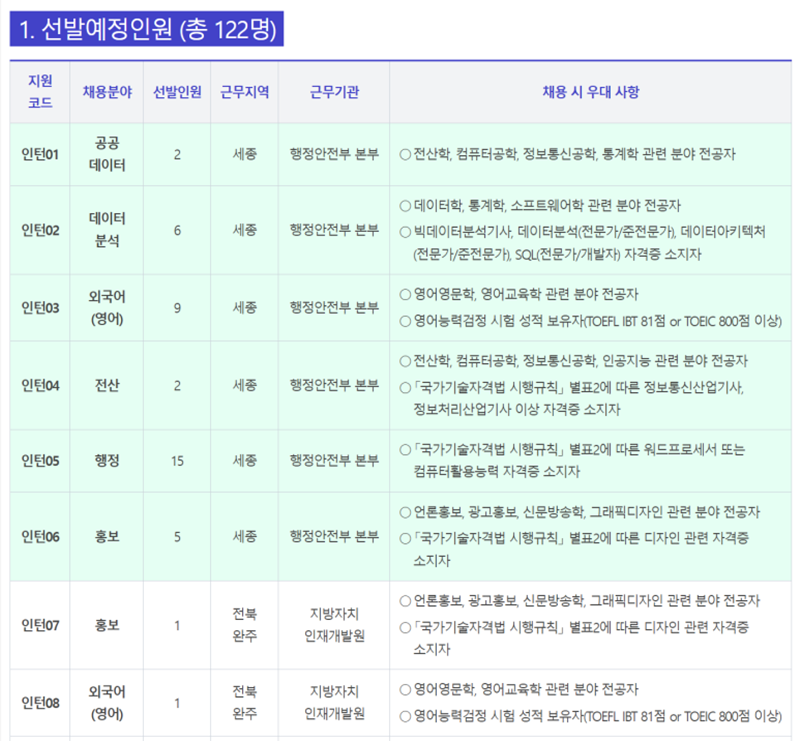The height and width of the screenshot is (741, 800).
Task: Select the '인턴05' code cell
Action: pyautogui.click(x=40, y=461)
